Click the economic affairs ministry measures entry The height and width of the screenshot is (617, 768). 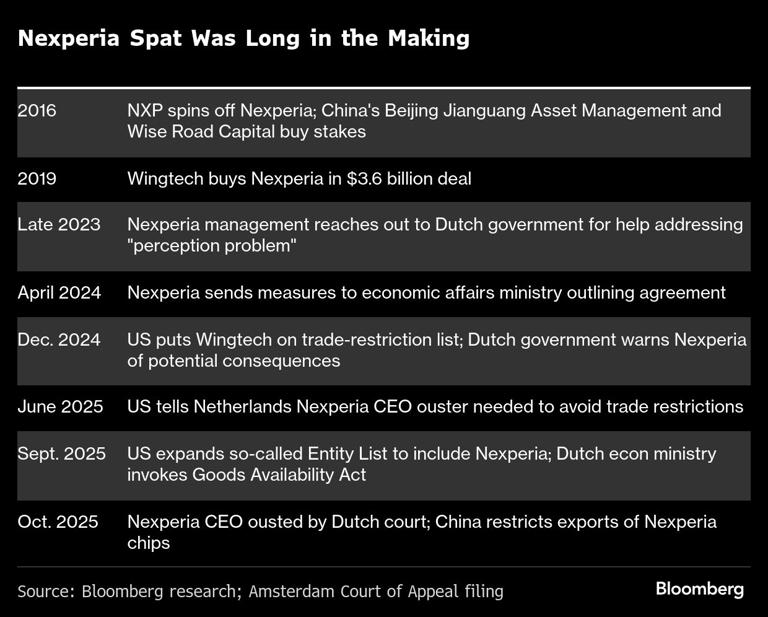click(426, 293)
